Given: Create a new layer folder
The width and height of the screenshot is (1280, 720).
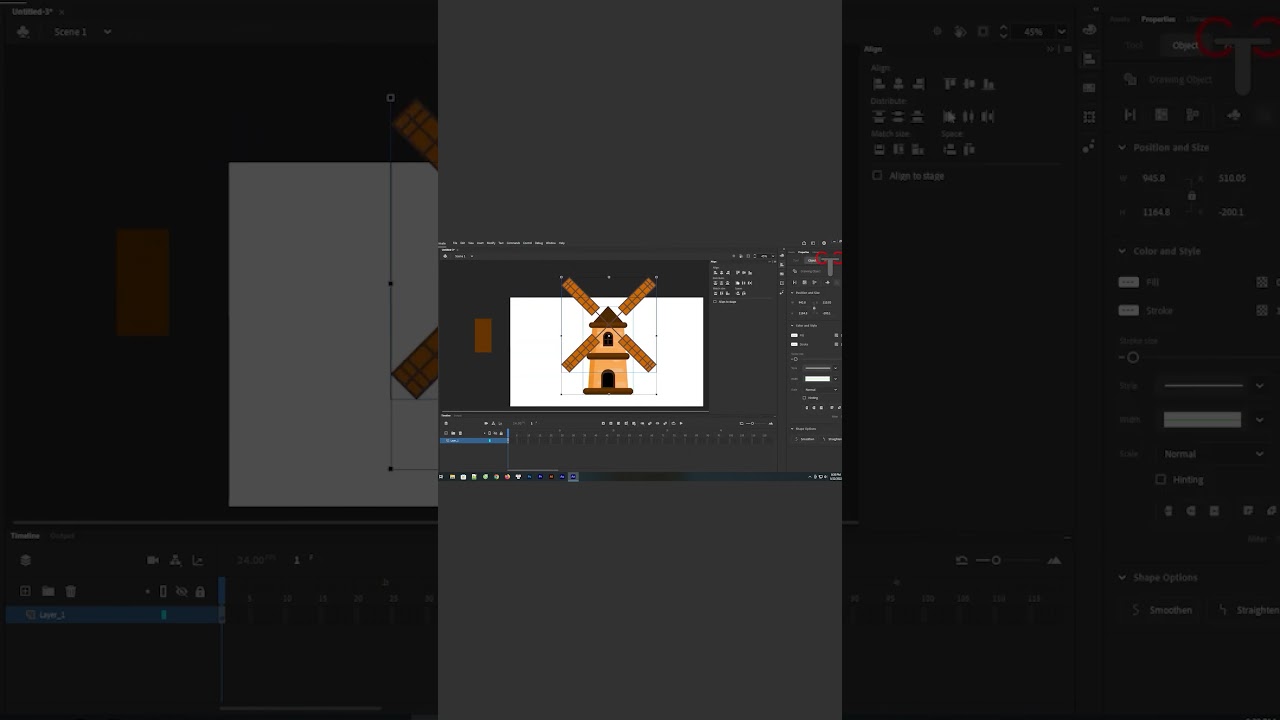Looking at the screenshot, I should [48, 591].
